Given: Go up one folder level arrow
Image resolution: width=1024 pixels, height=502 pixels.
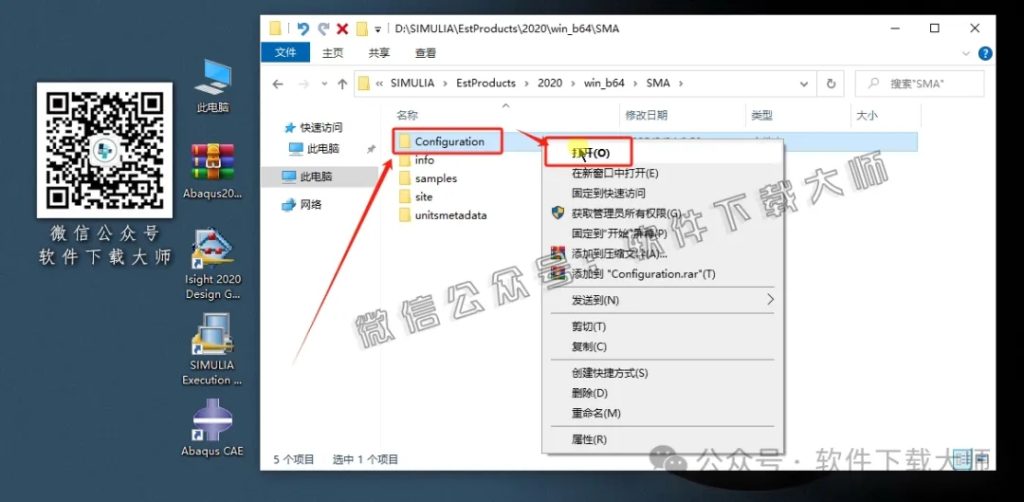Looking at the screenshot, I should [x=342, y=84].
